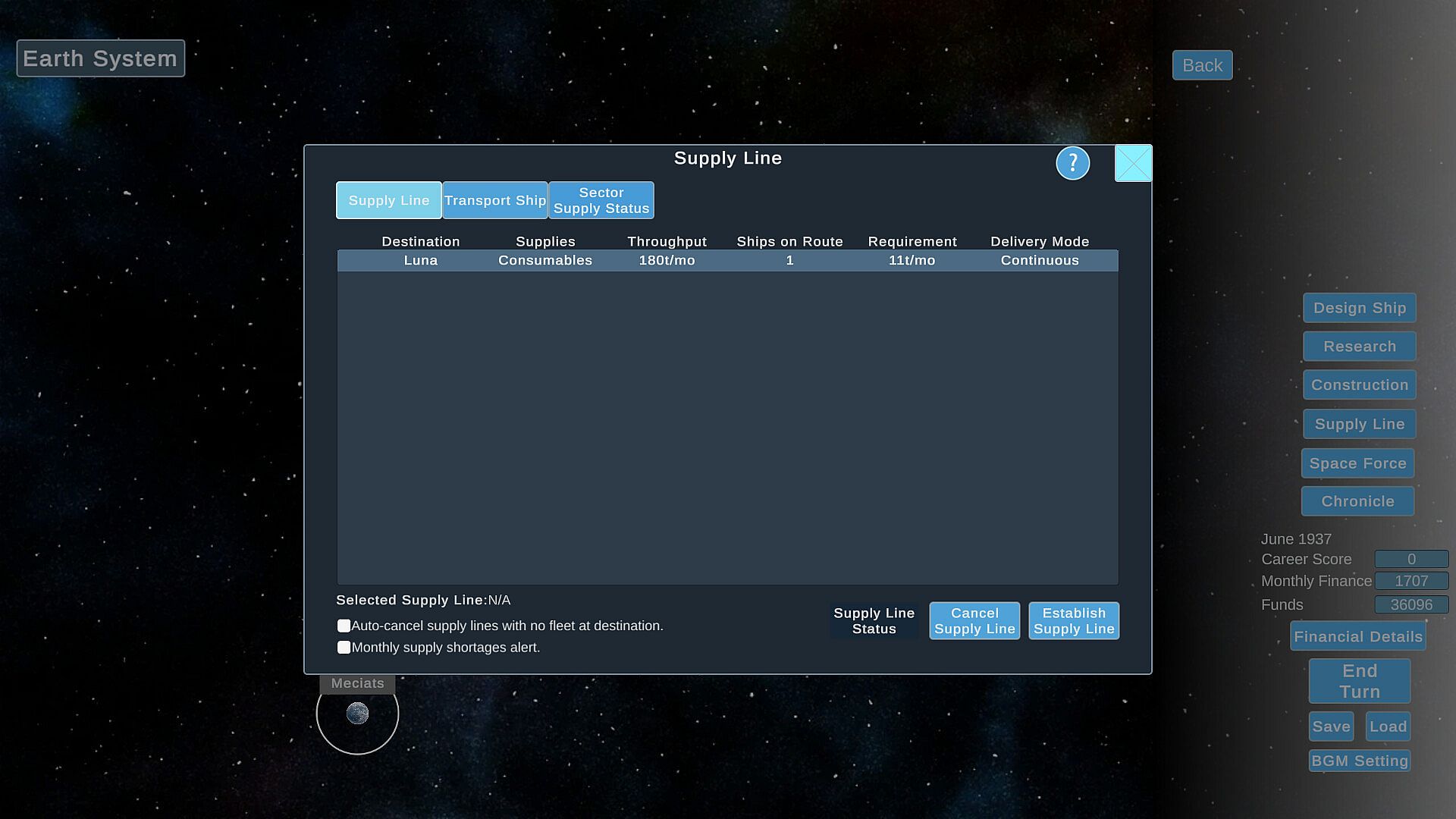Switch to Transport Ship tab

click(x=495, y=200)
